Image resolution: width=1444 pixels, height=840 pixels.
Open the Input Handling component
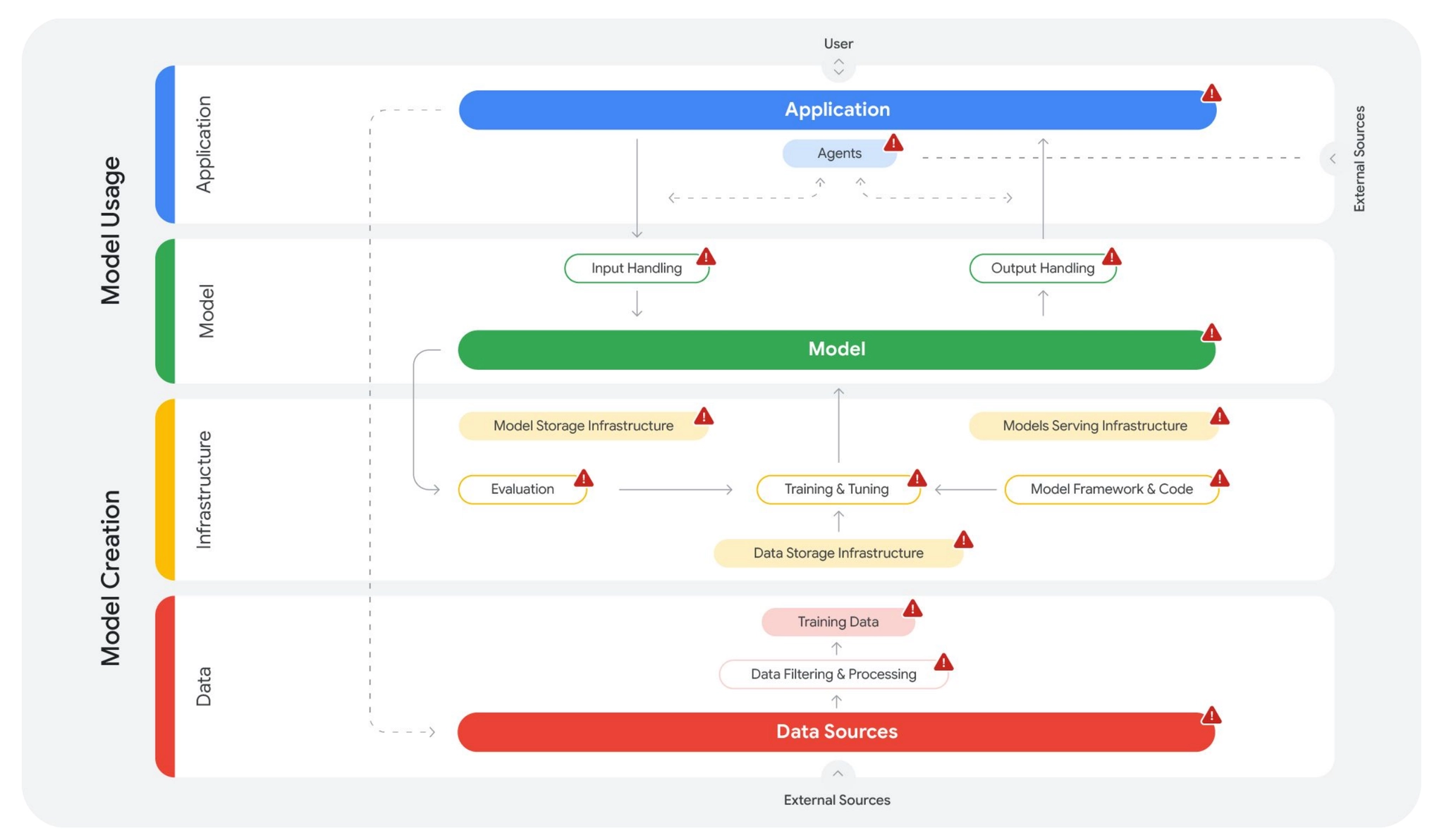click(x=637, y=268)
